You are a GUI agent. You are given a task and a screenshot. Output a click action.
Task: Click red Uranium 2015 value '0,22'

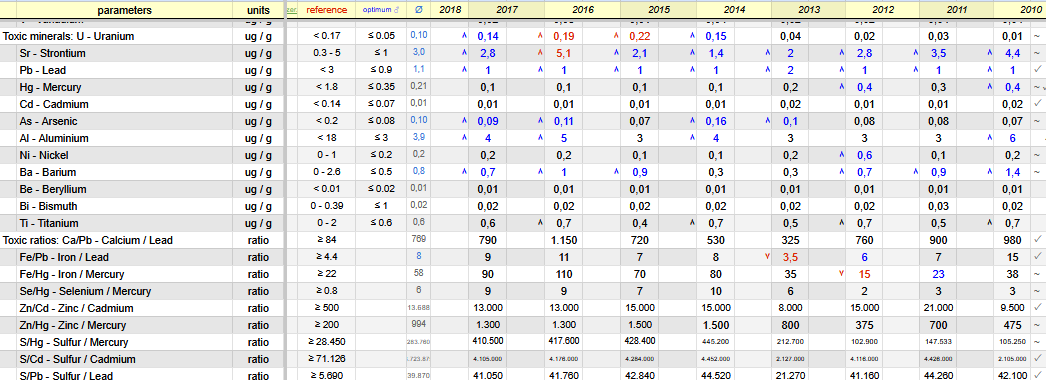click(x=641, y=37)
